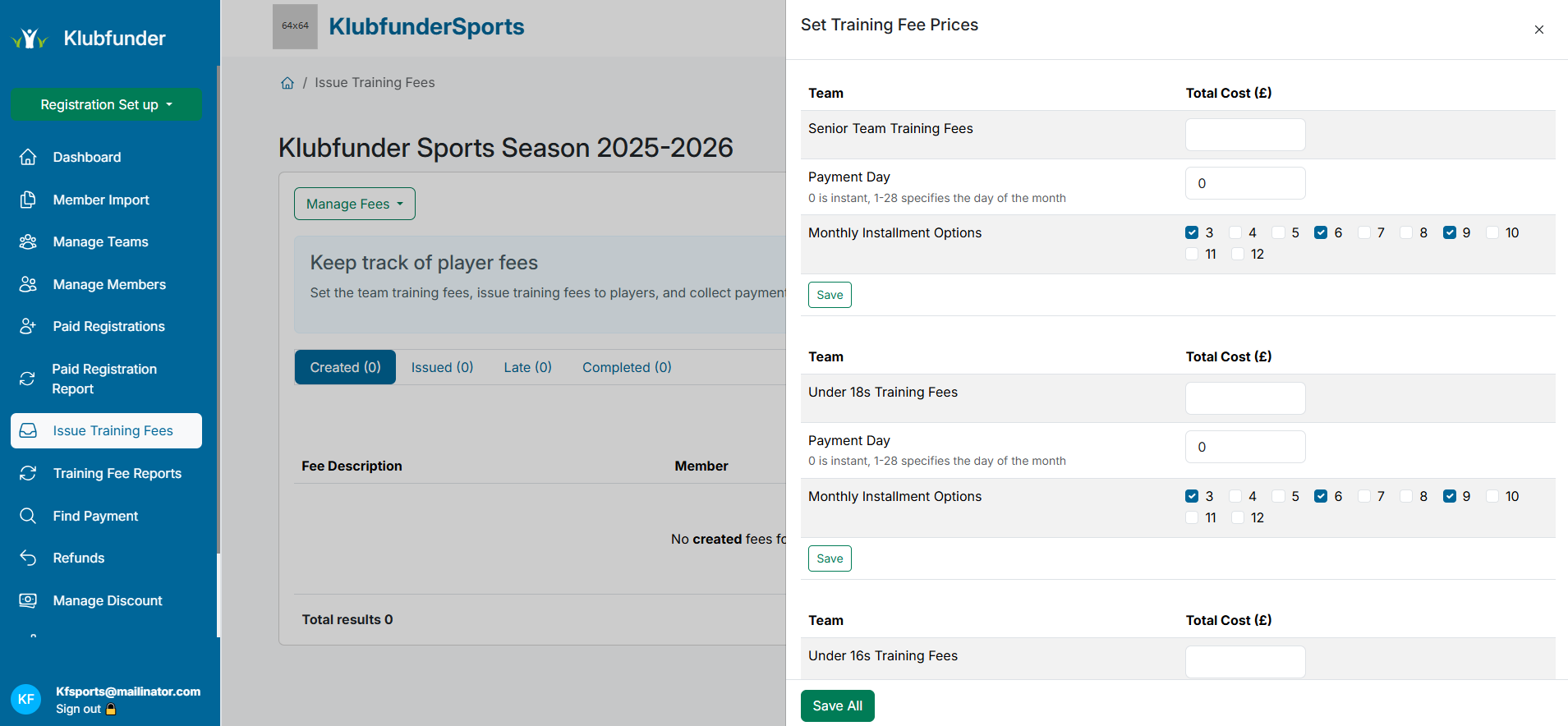Viewport: 1568px width, 726px height.
Task: Open the Registration Set up dropdown
Action: [106, 104]
